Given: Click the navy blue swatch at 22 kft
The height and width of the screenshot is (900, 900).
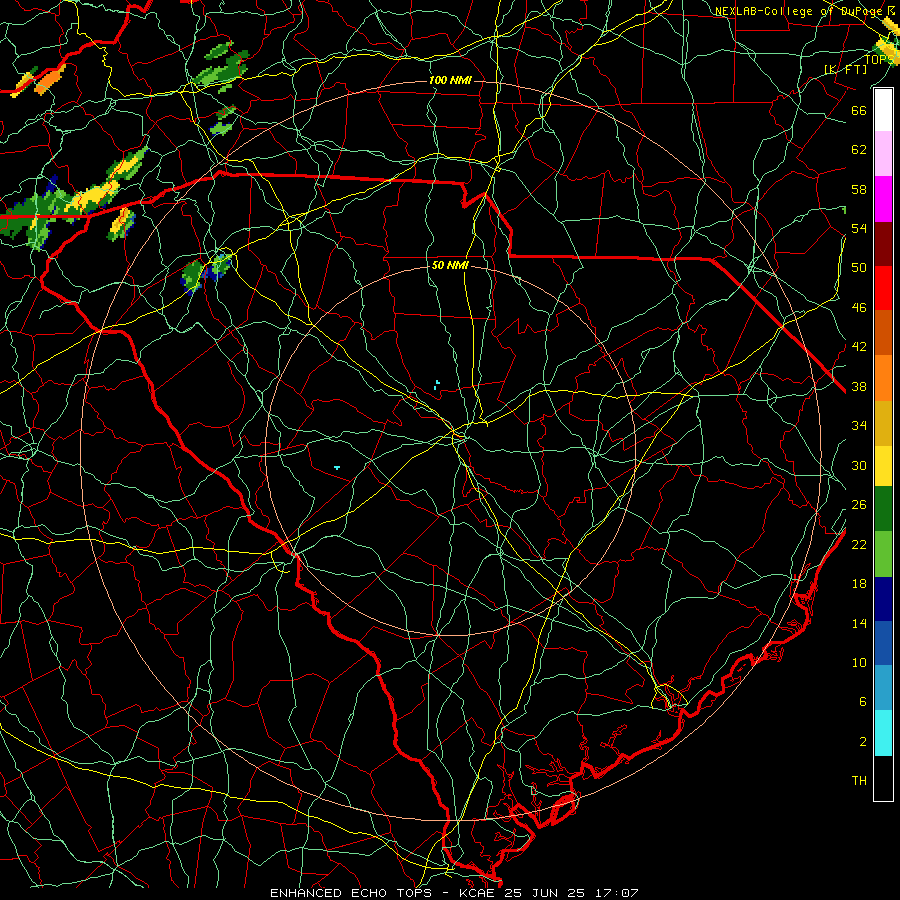Looking at the screenshot, I should [883, 599].
